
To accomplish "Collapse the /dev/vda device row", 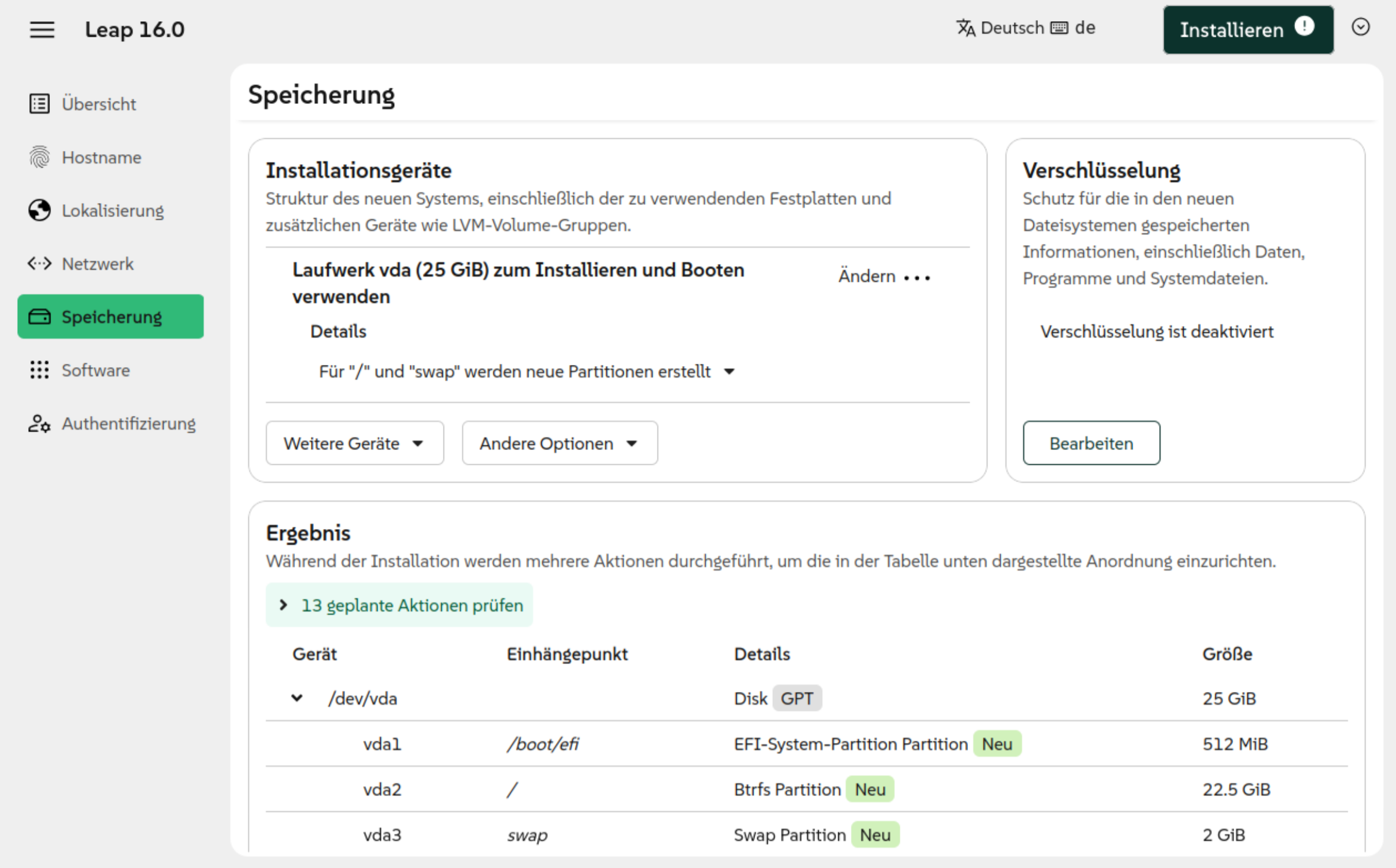I will coord(297,698).
